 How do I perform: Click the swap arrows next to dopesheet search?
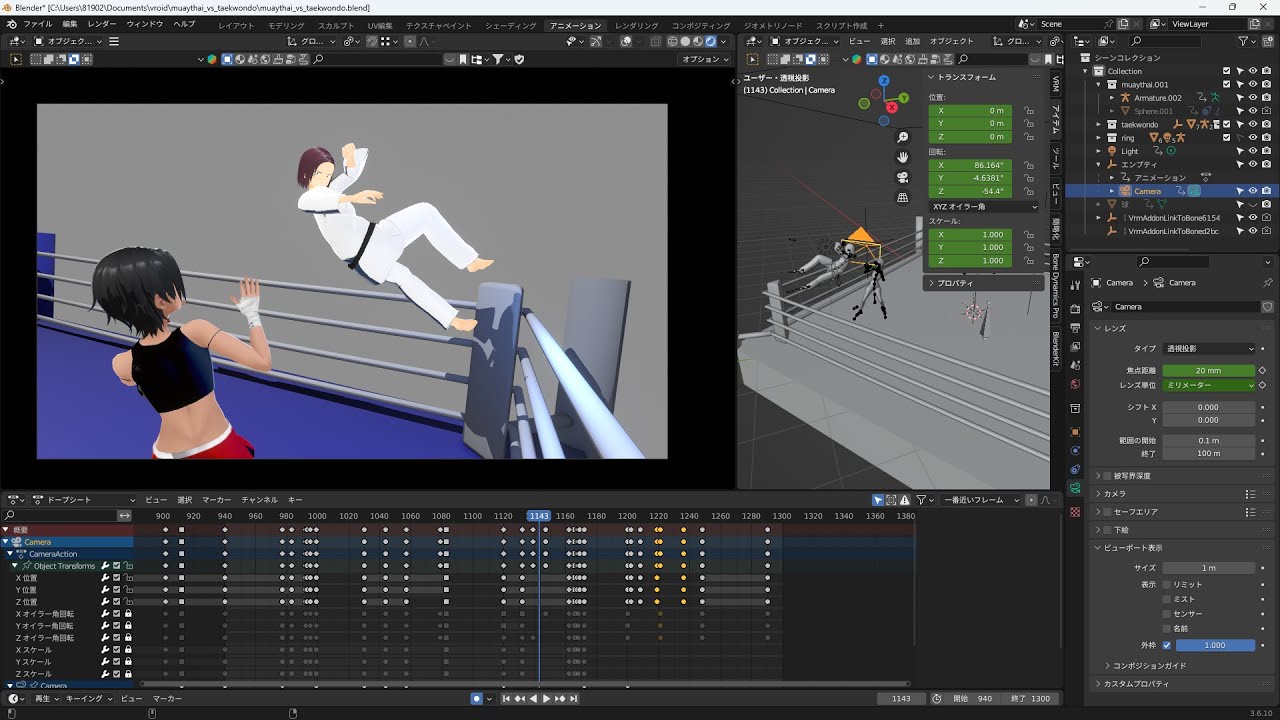125,515
